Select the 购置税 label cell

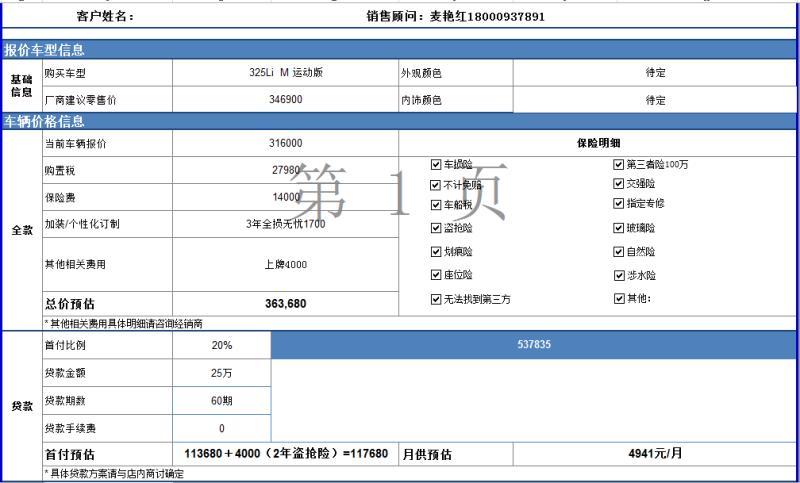pos(108,170)
